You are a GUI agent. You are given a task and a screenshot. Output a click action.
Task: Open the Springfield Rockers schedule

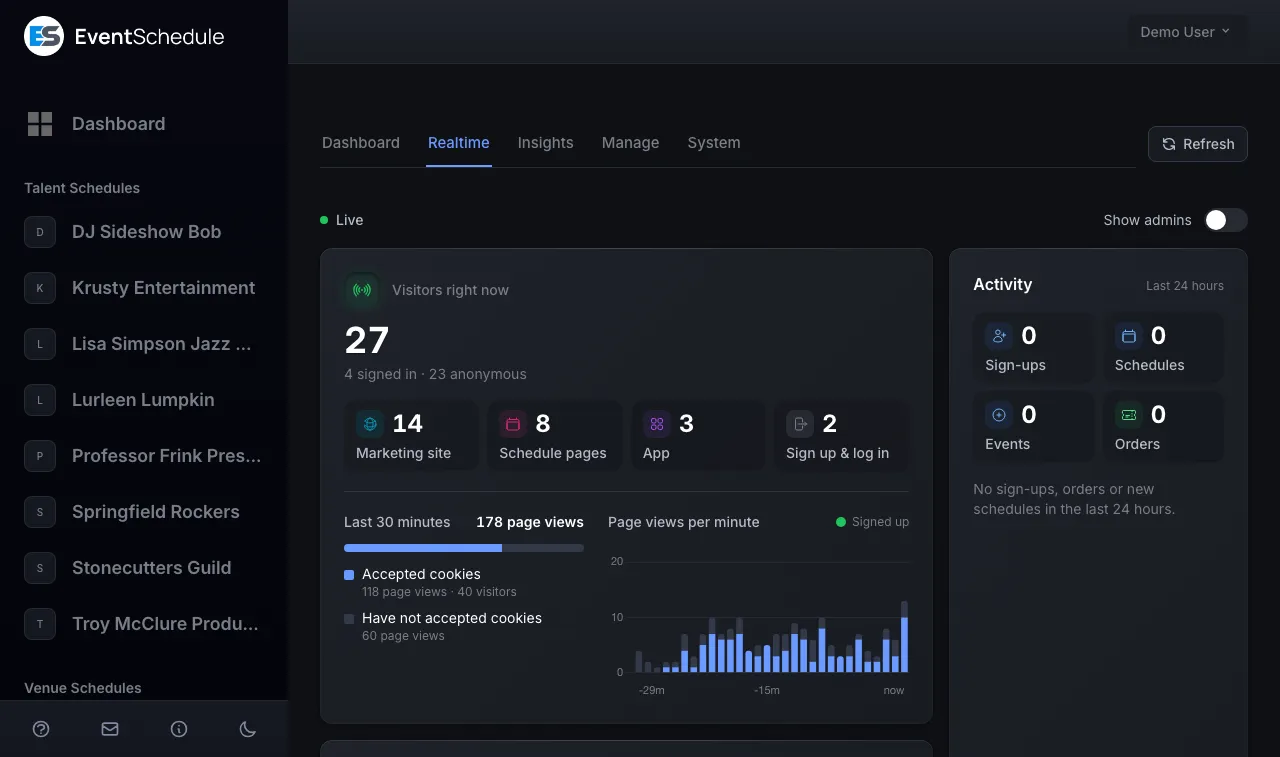(144, 512)
